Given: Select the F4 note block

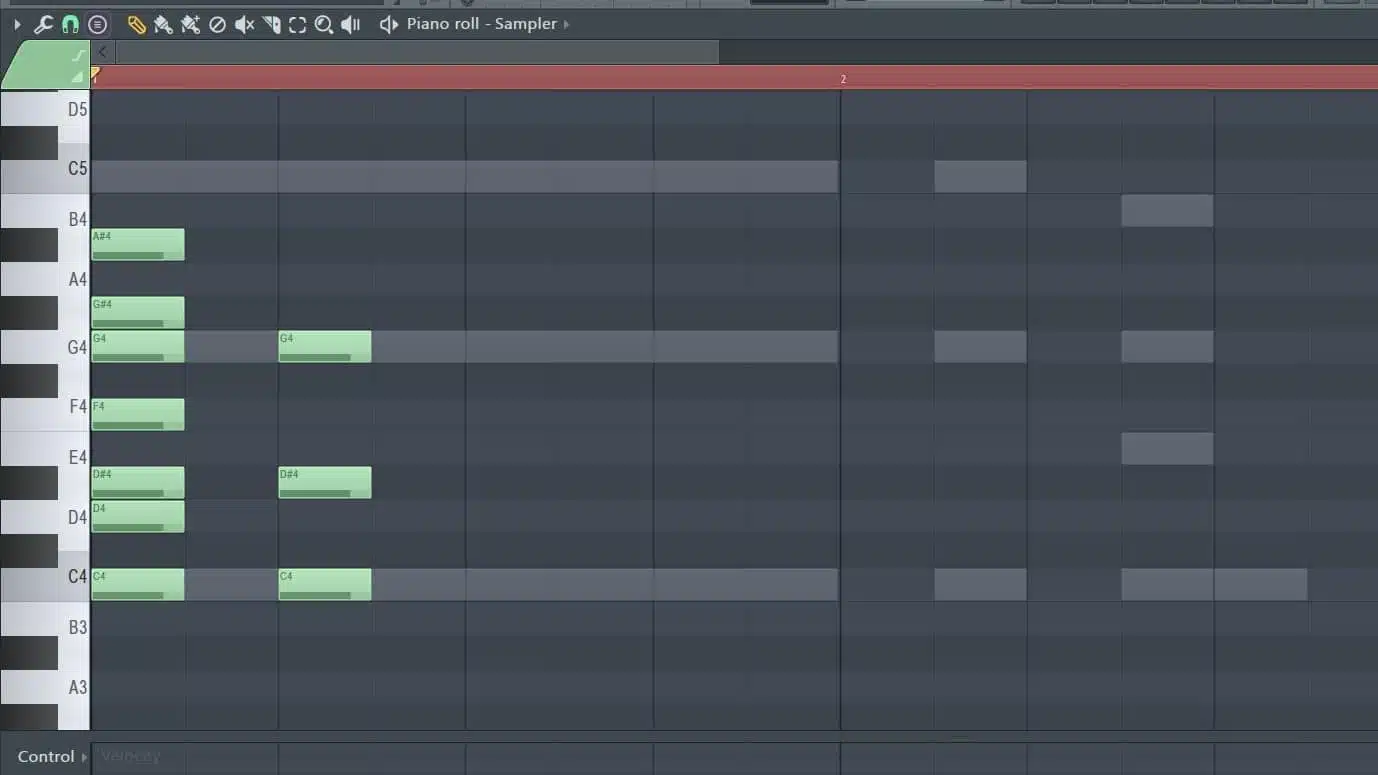Looking at the screenshot, I should coord(138,415).
